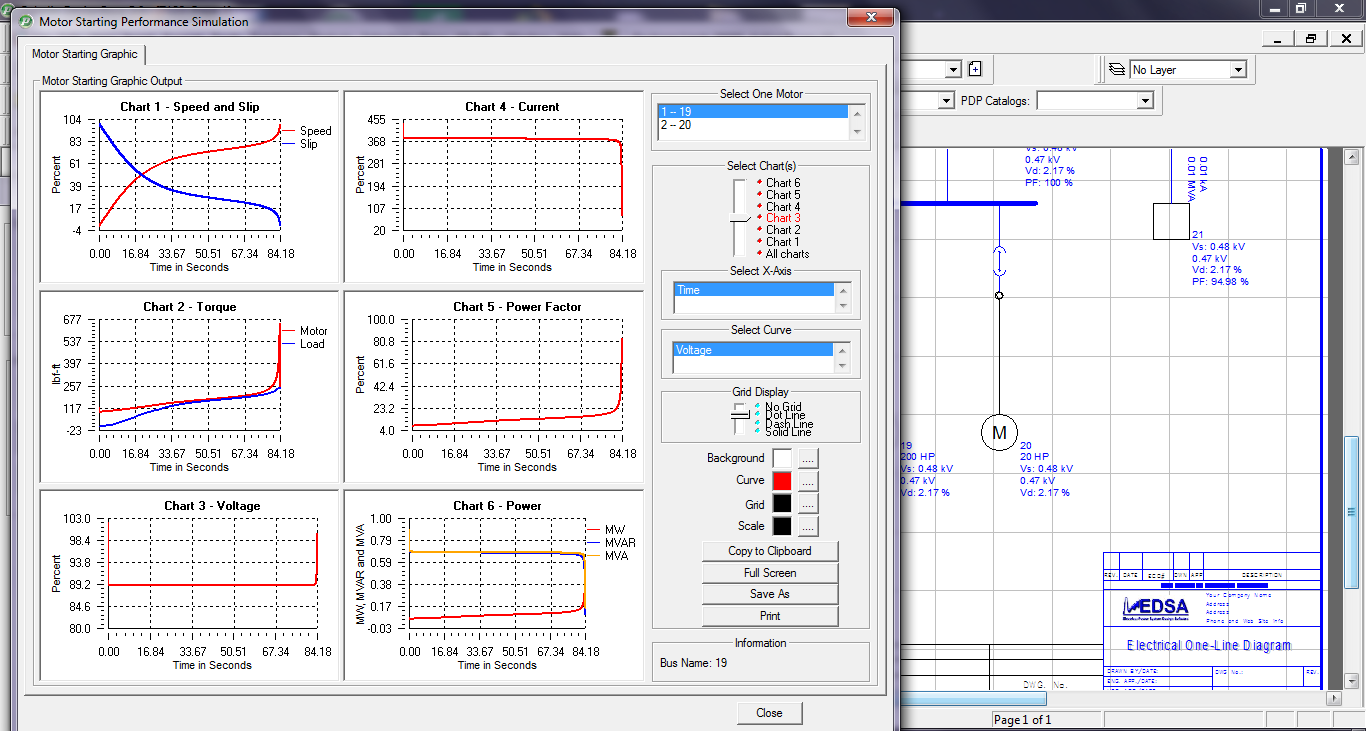This screenshot has width=1366, height=731.
Task: Click the new page icon in the toolbar
Action: click(975, 69)
